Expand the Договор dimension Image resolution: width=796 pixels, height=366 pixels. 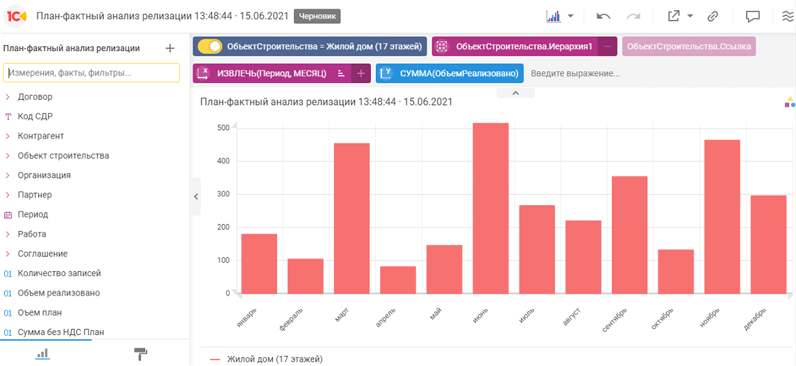[8, 96]
